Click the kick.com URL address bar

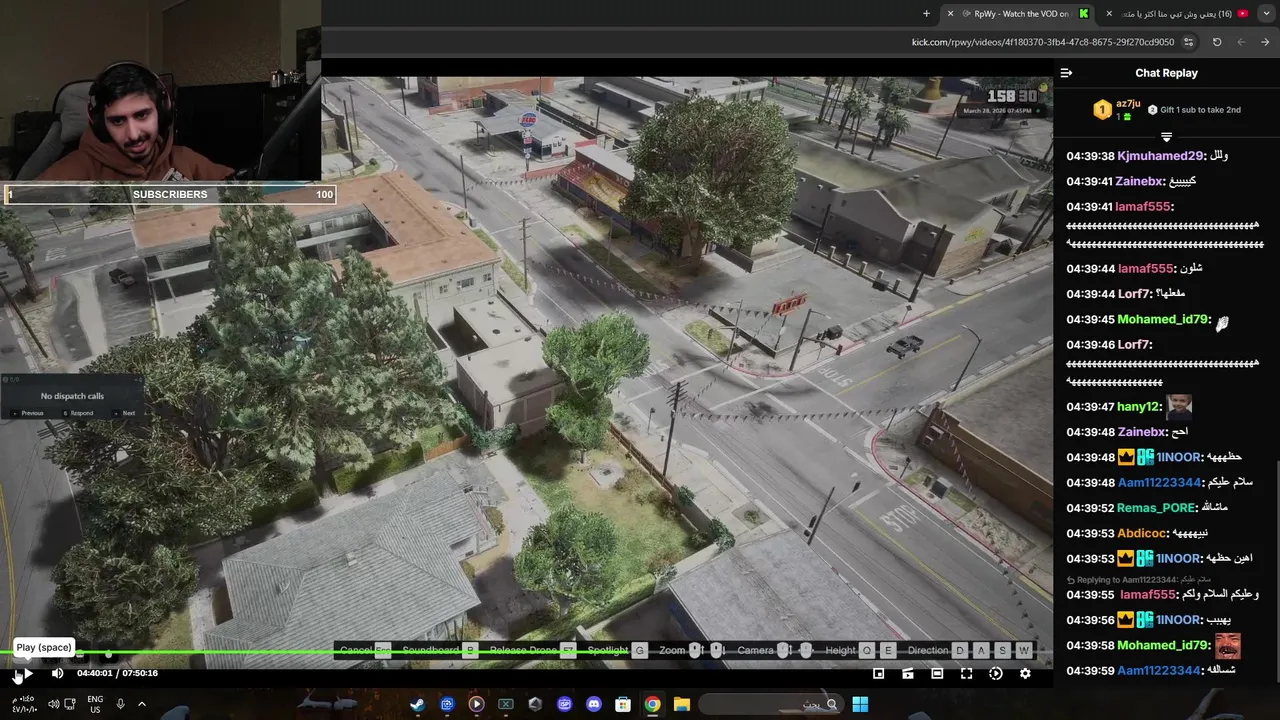1043,42
